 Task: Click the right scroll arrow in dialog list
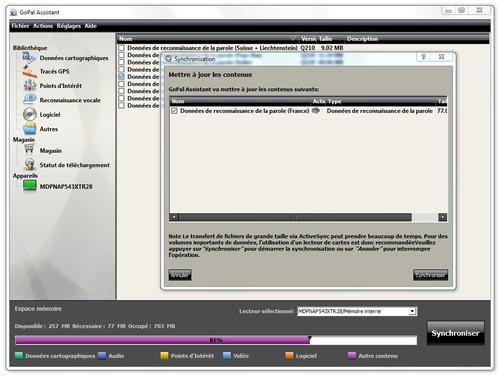click(443, 217)
